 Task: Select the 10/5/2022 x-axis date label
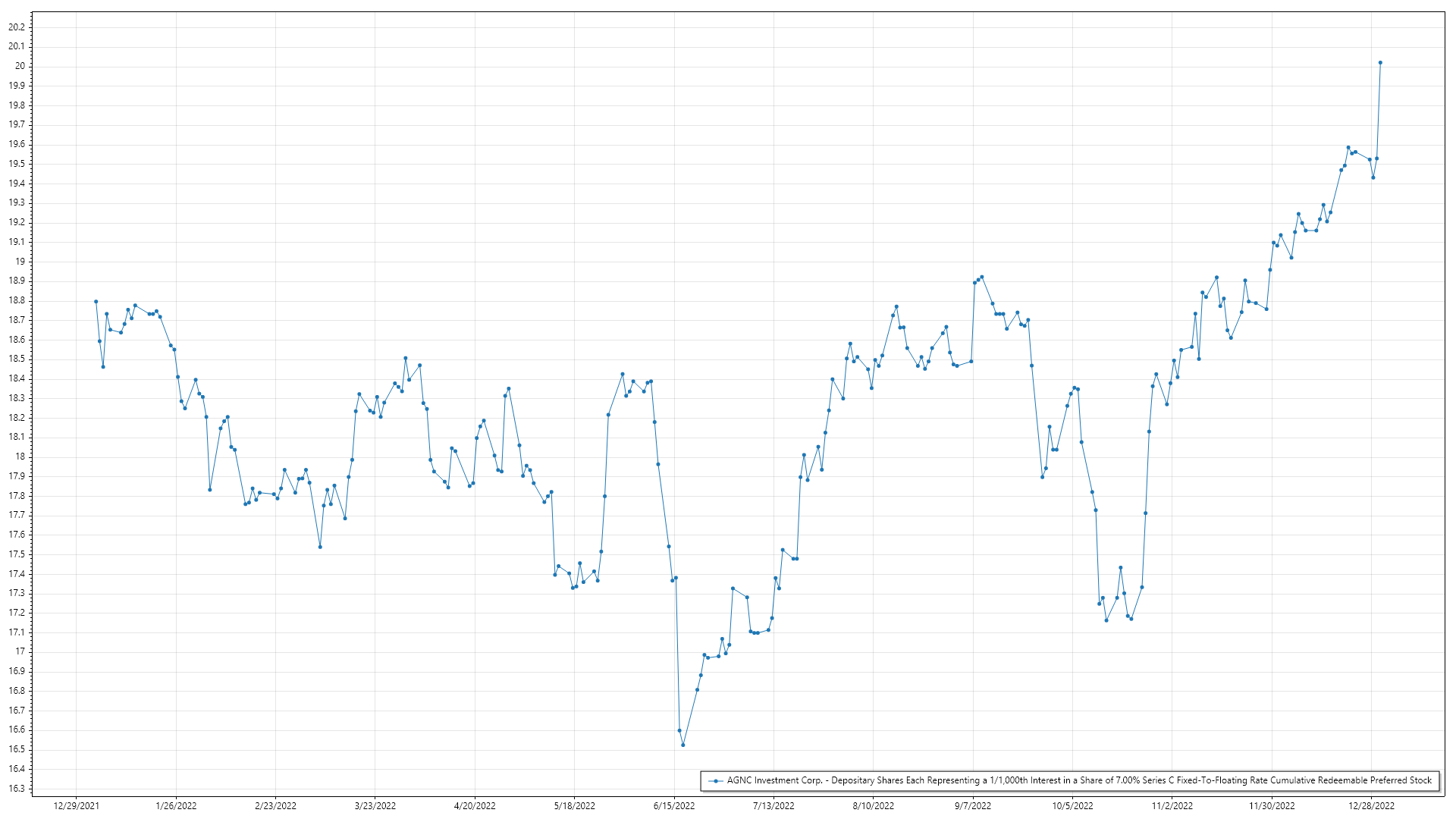coord(1072,806)
